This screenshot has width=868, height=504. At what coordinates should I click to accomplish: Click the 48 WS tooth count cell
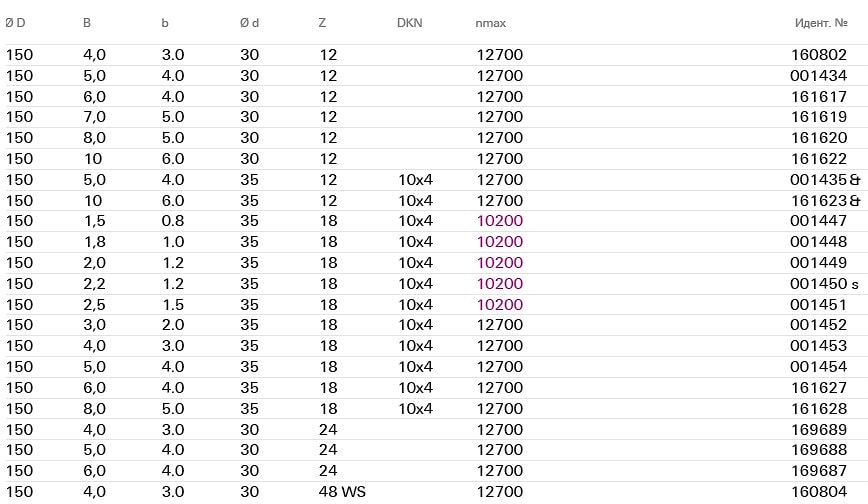pos(342,492)
